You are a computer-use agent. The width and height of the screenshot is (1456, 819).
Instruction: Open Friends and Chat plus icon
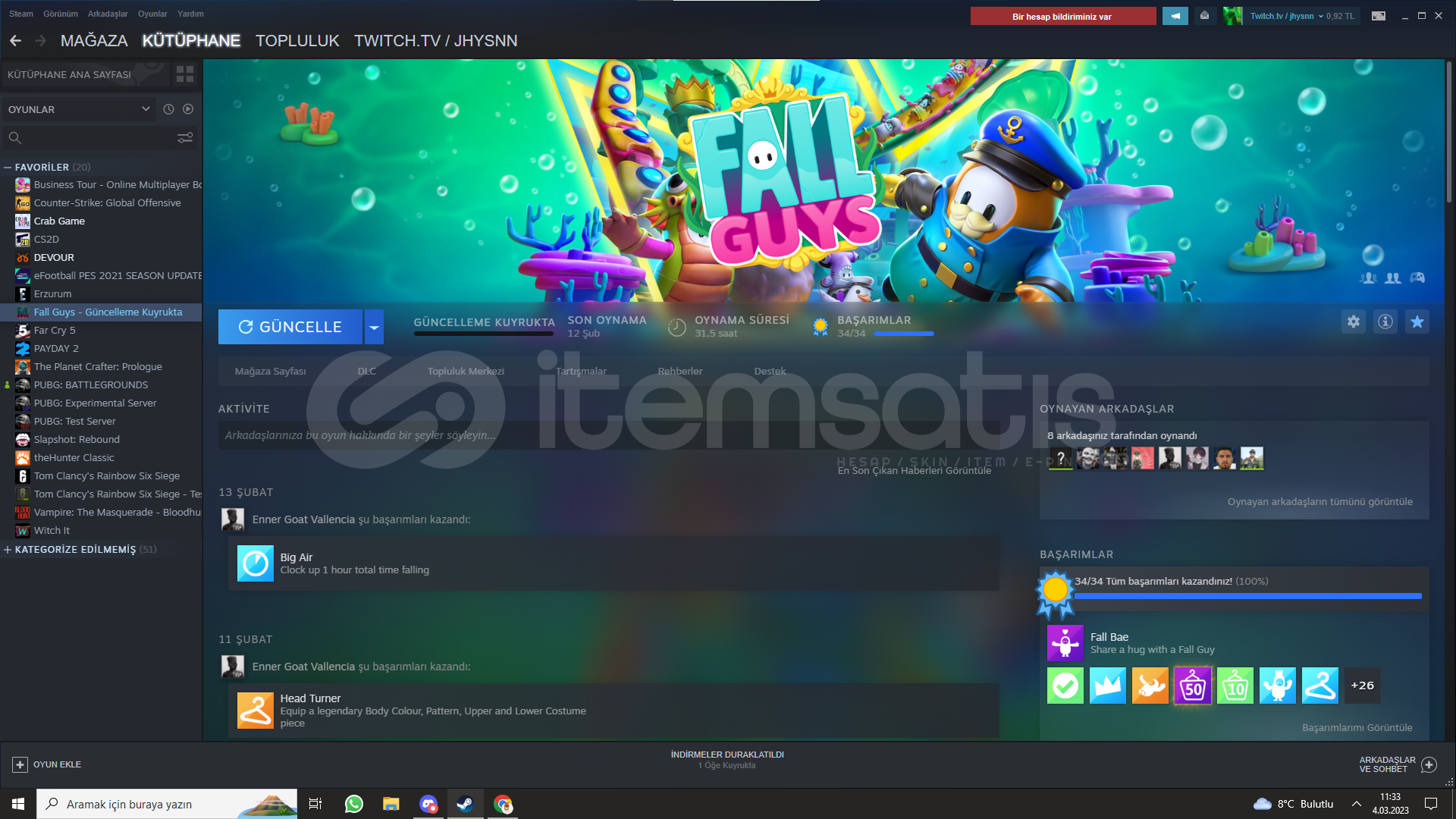point(1429,764)
